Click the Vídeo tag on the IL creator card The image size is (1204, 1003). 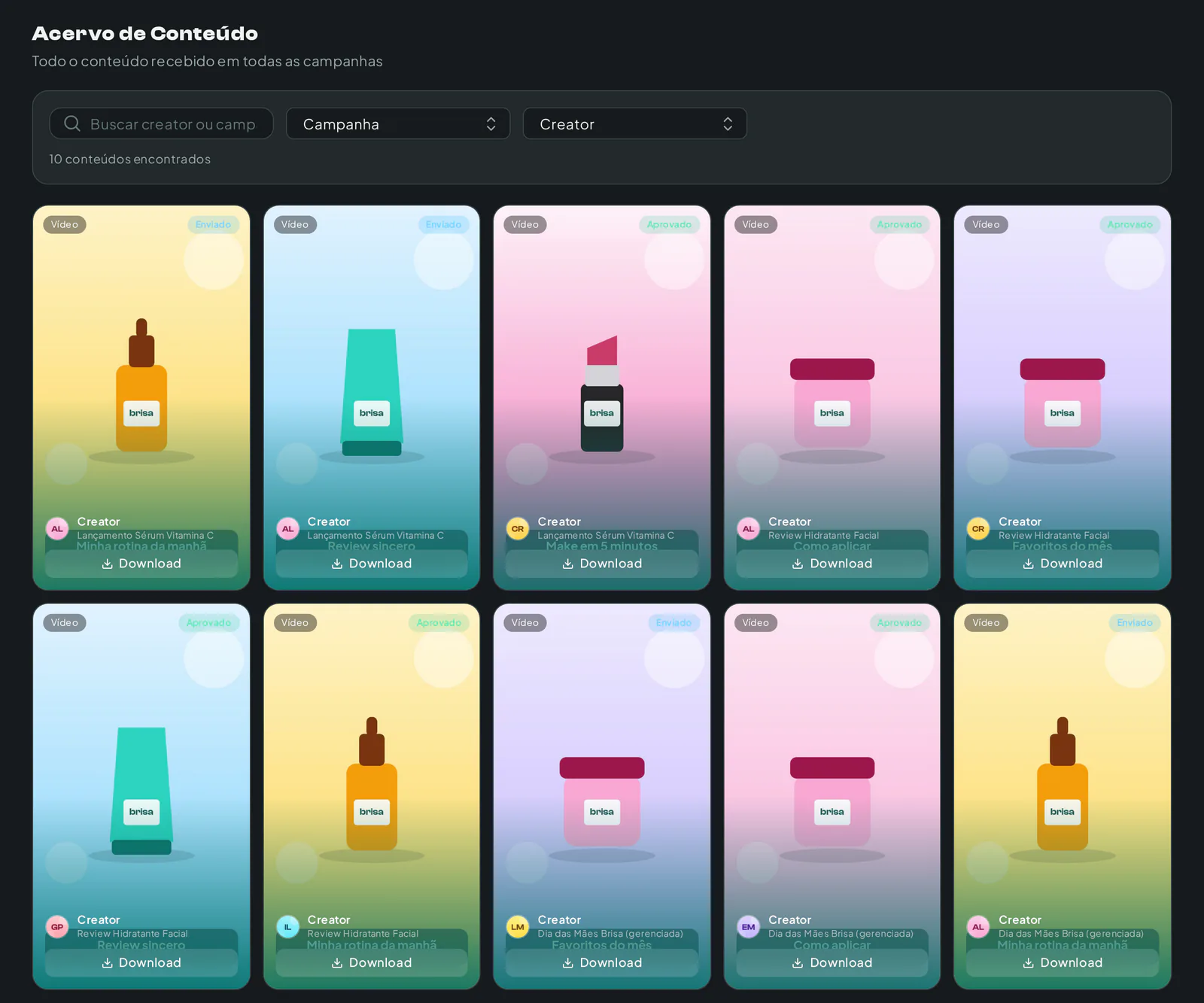pos(295,622)
